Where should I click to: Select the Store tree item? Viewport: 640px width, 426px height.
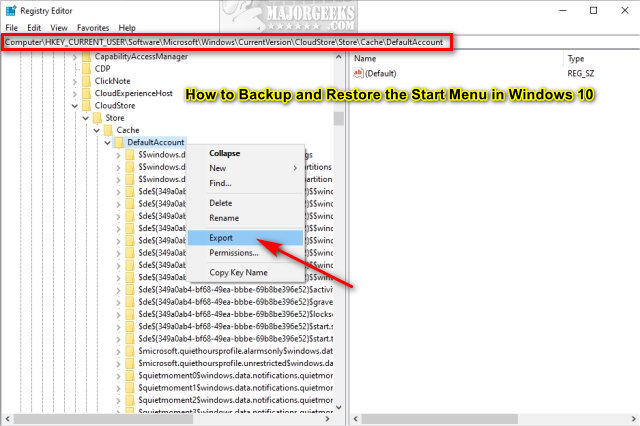115,118
